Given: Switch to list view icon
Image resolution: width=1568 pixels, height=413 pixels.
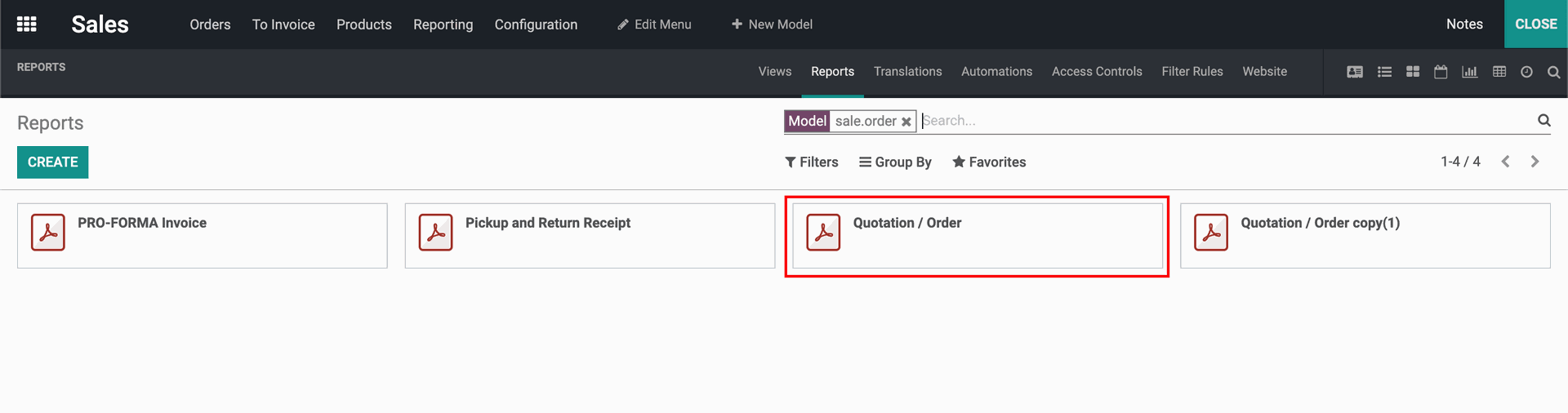Looking at the screenshot, I should (x=1384, y=72).
